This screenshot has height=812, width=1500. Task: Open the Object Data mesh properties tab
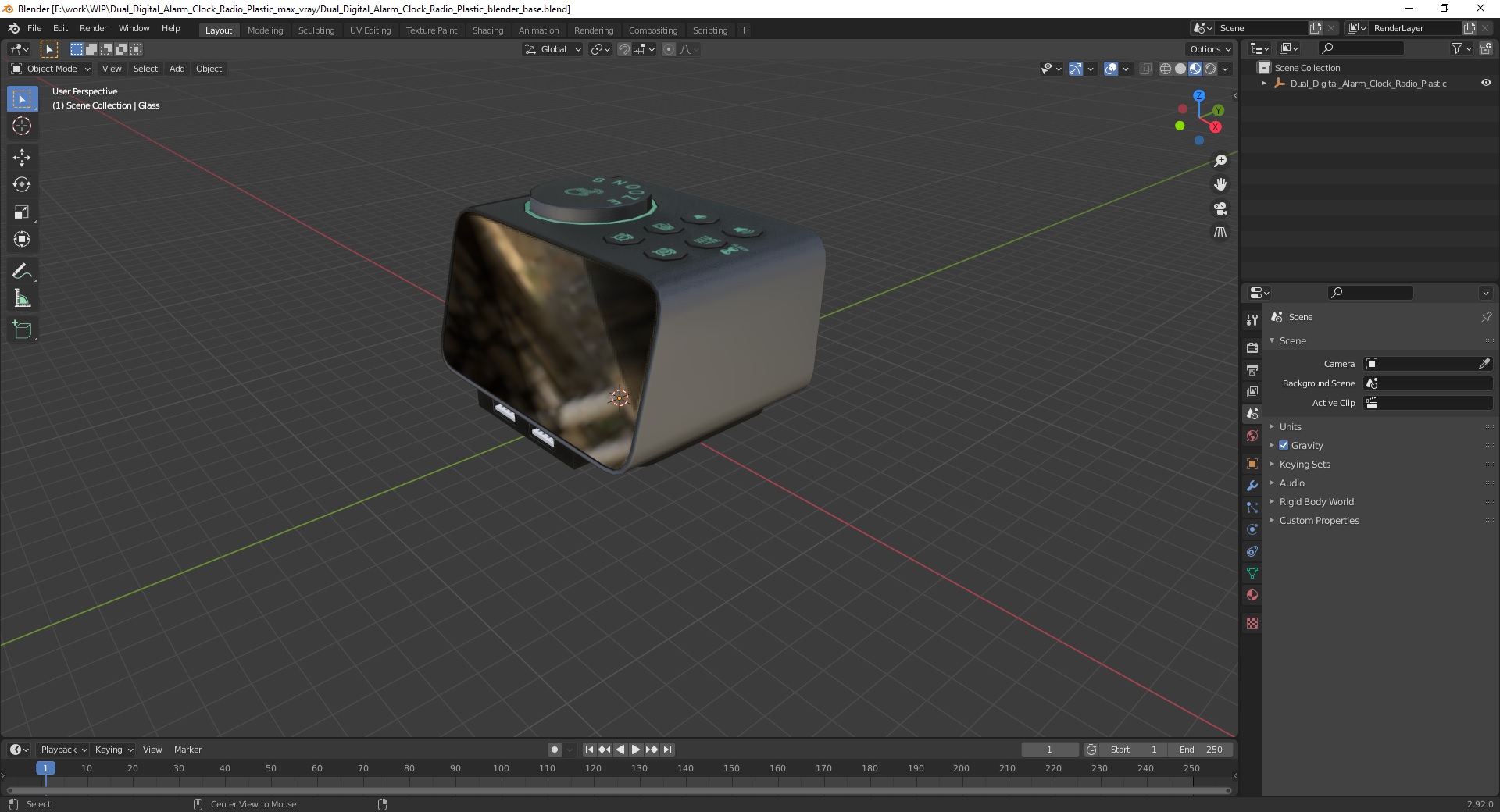pos(1252,573)
